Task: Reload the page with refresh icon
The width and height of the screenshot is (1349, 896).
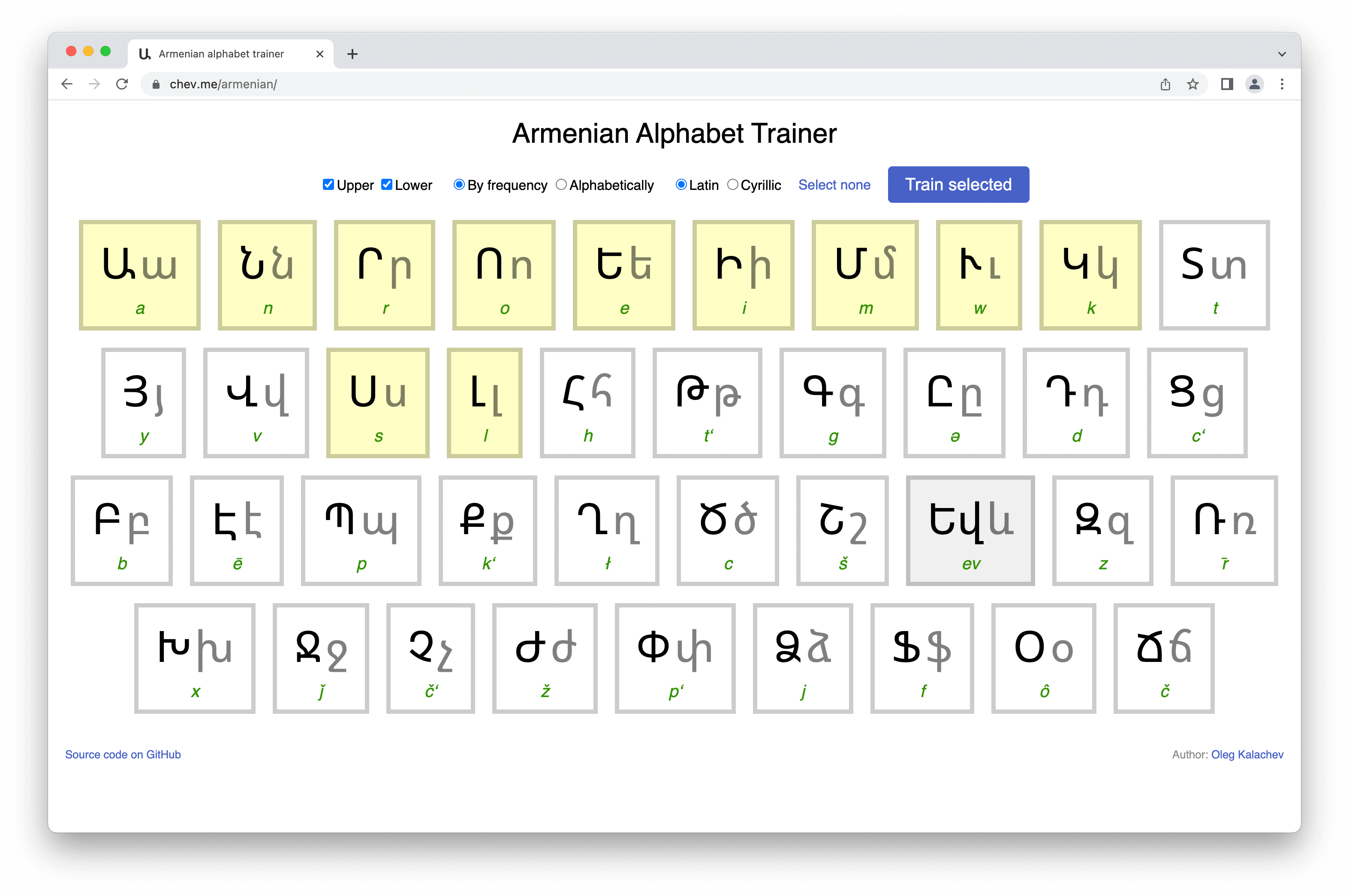Action: 122,84
